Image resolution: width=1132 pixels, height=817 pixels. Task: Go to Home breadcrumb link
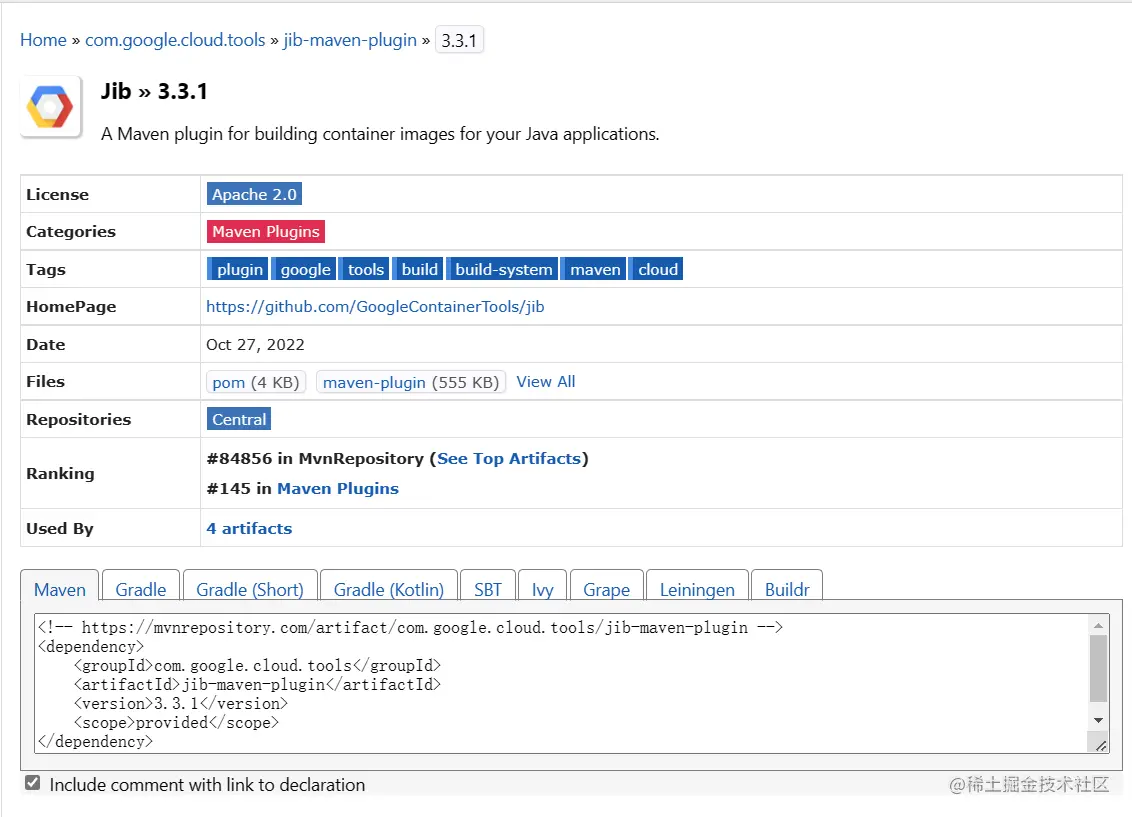pyautogui.click(x=43, y=40)
